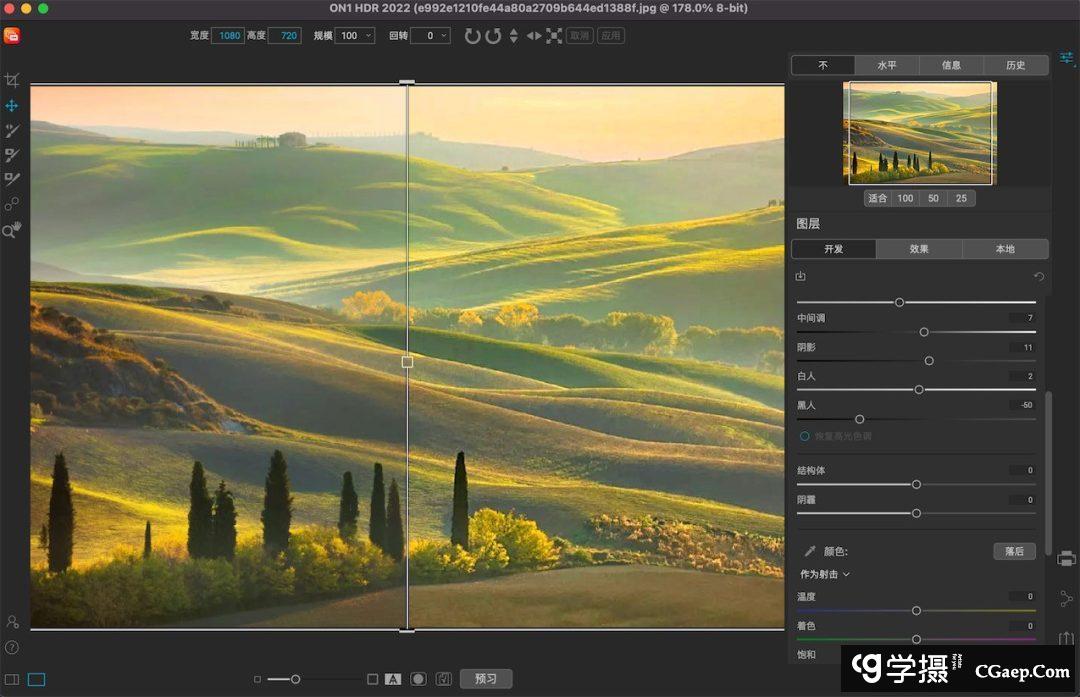
Task: Pick color with the eyedropper icon
Action: pos(810,551)
